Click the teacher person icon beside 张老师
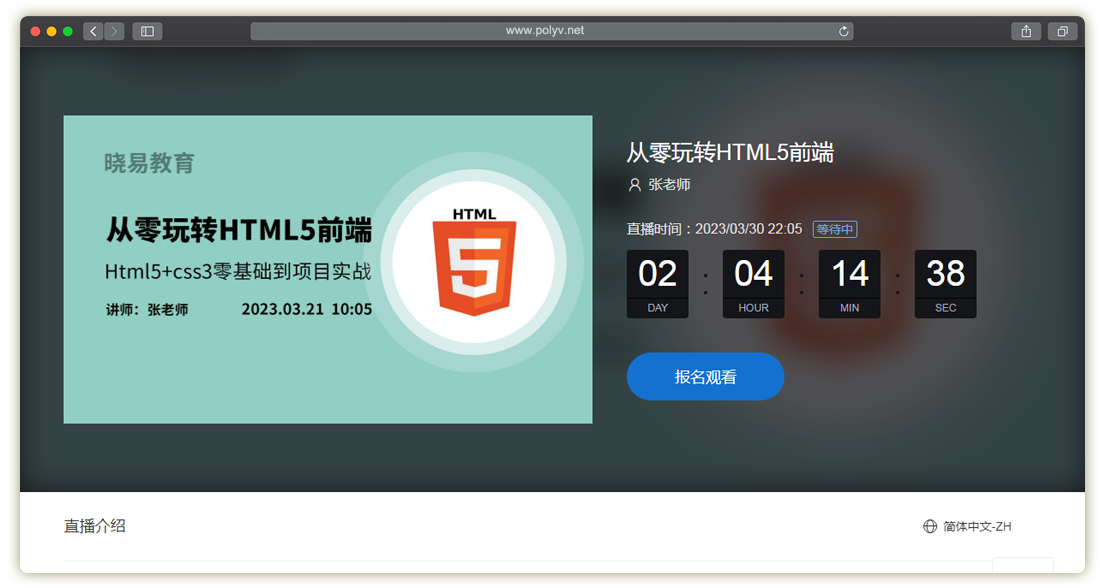Viewport: 1100px width, 588px height. (634, 185)
